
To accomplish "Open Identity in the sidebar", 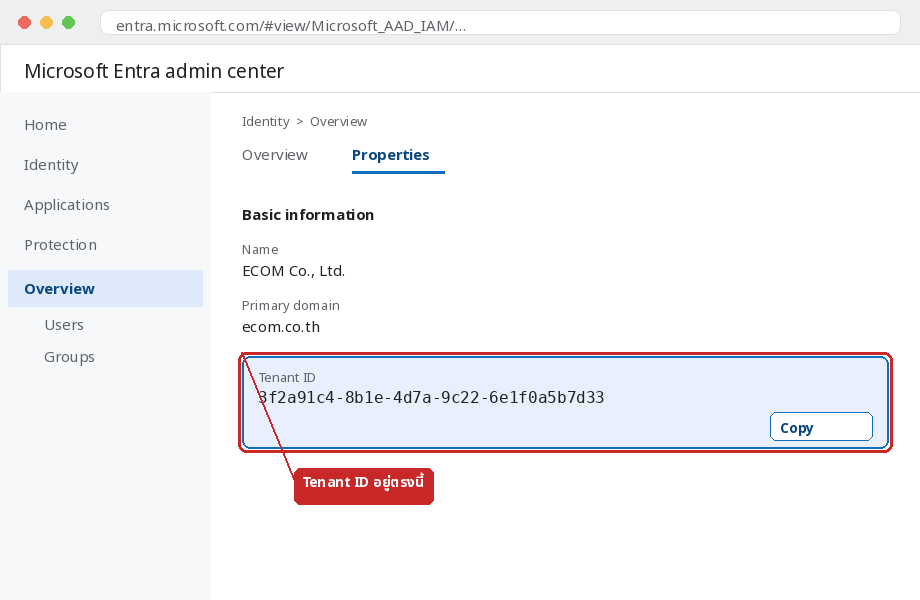I will point(51,165).
